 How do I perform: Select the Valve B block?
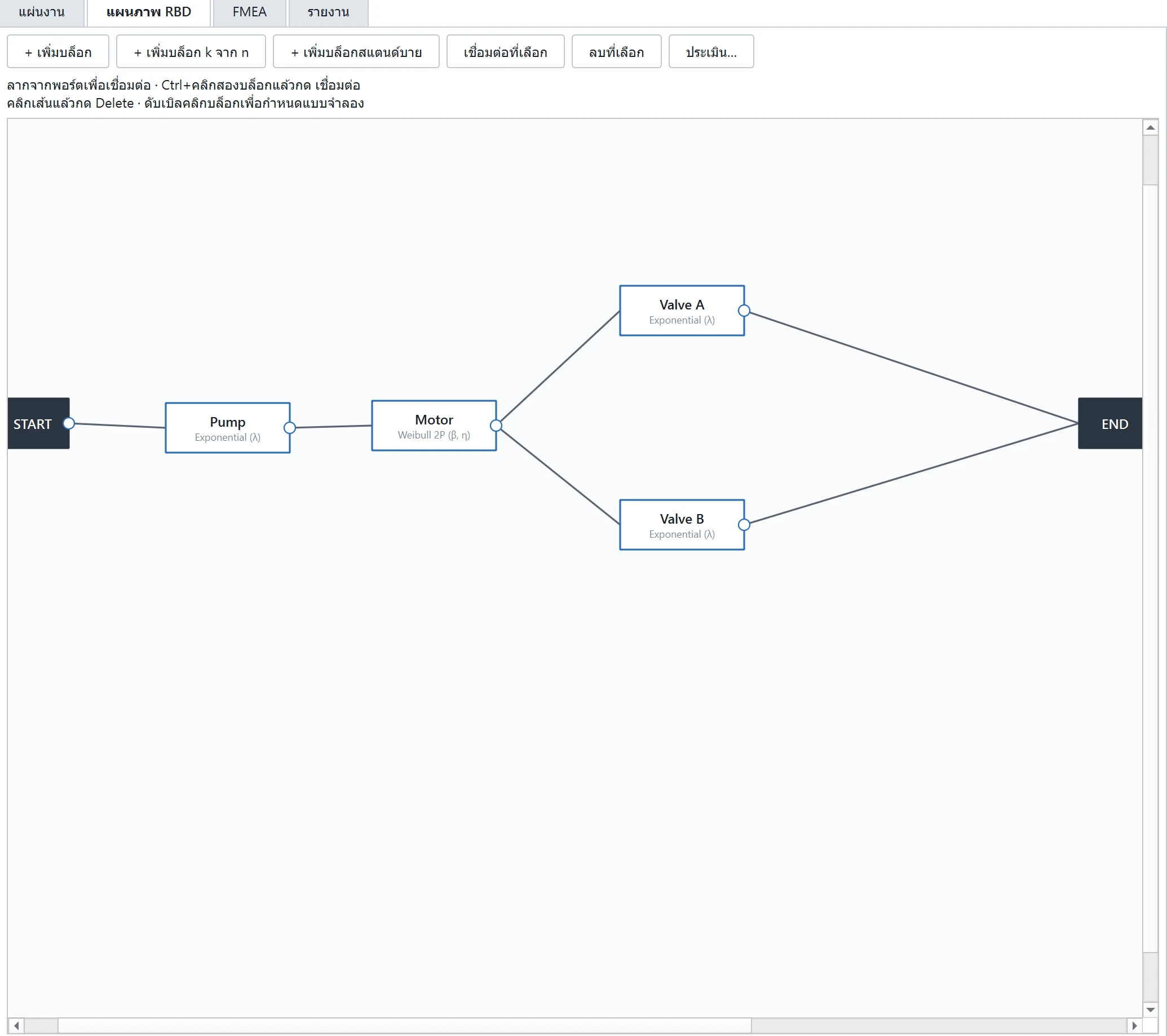tap(682, 525)
